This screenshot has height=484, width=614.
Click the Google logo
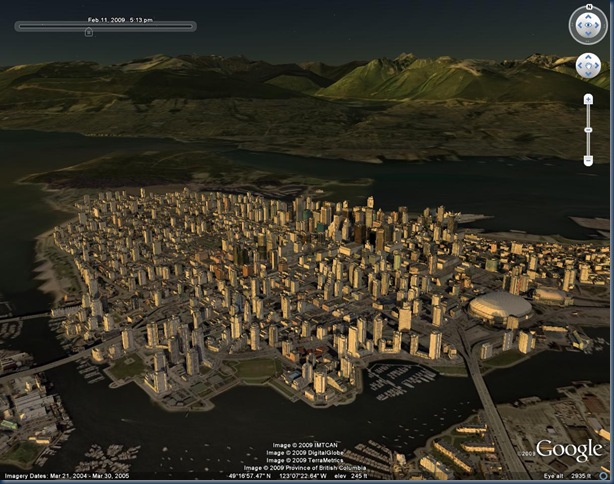(569, 450)
